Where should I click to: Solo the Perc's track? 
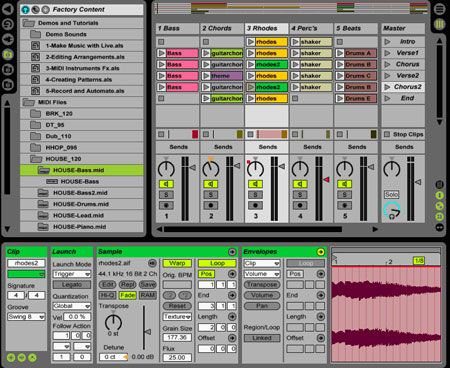[x=300, y=195]
